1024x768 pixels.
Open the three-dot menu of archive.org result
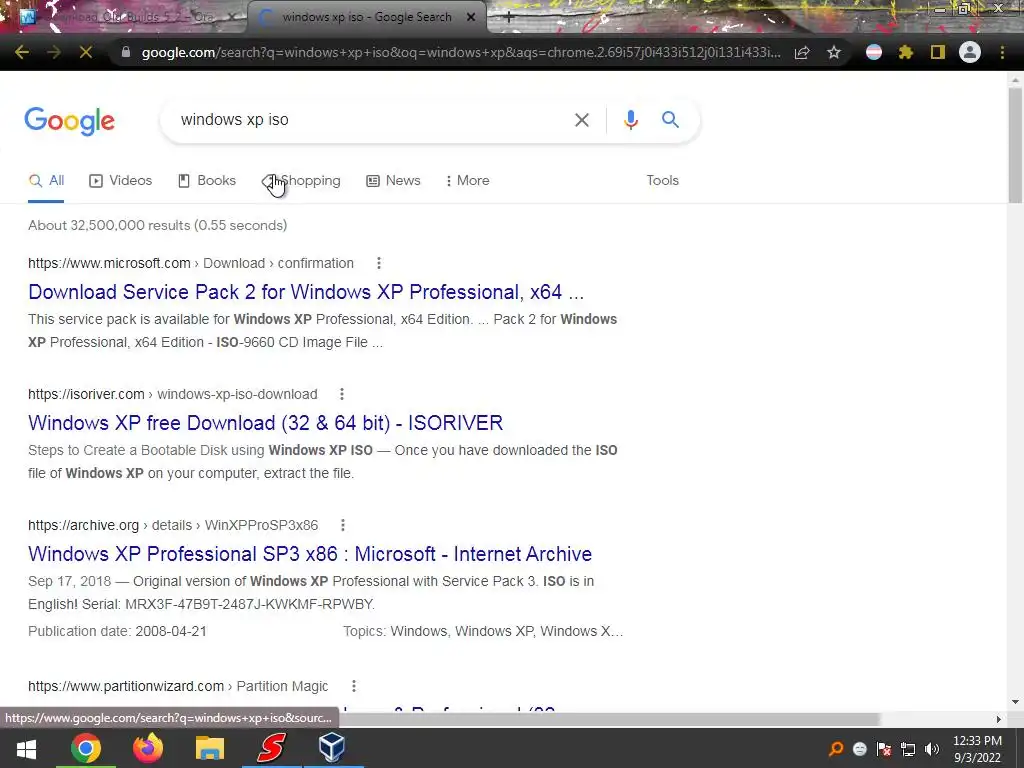pyautogui.click(x=343, y=525)
